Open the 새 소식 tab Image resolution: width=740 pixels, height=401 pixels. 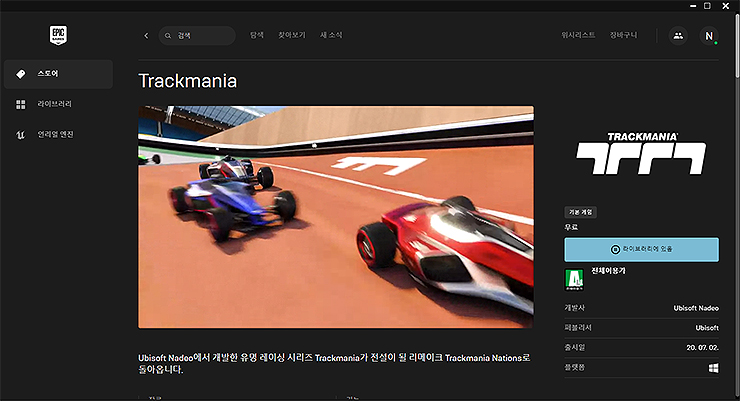click(x=331, y=35)
